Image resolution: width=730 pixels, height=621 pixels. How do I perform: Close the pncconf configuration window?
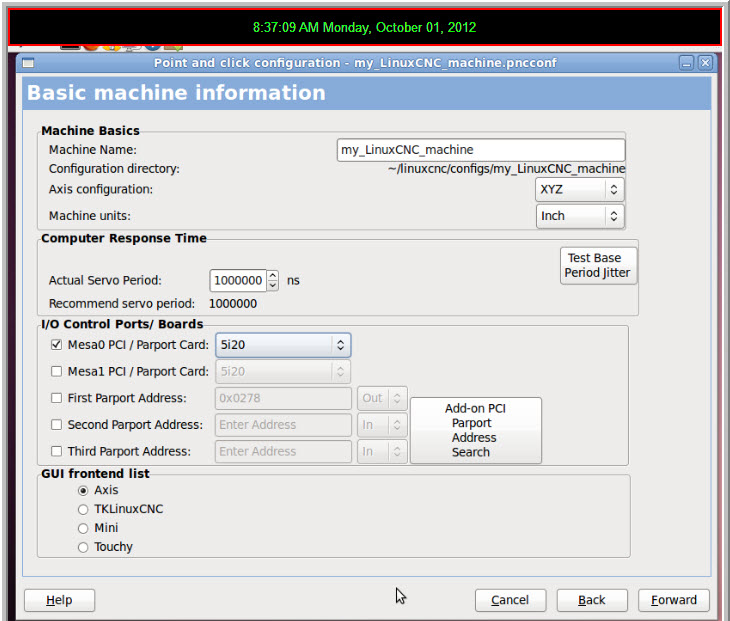click(x=705, y=63)
